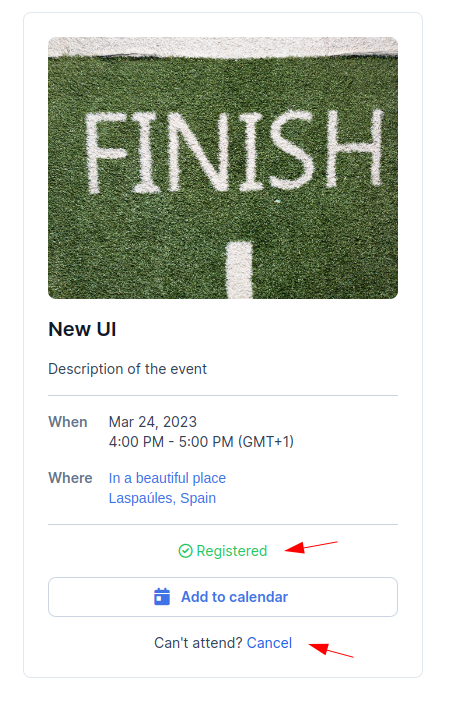Click the Add to calendar button label
This screenshot has width=463, height=705.
[x=234, y=597]
